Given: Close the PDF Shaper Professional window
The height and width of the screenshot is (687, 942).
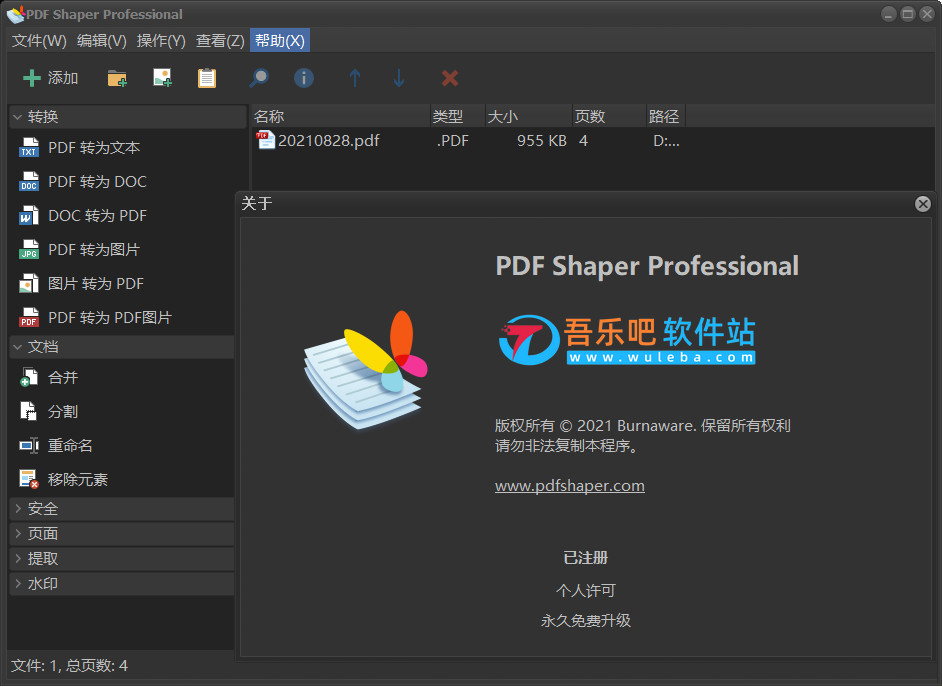Looking at the screenshot, I should pyautogui.click(x=927, y=14).
